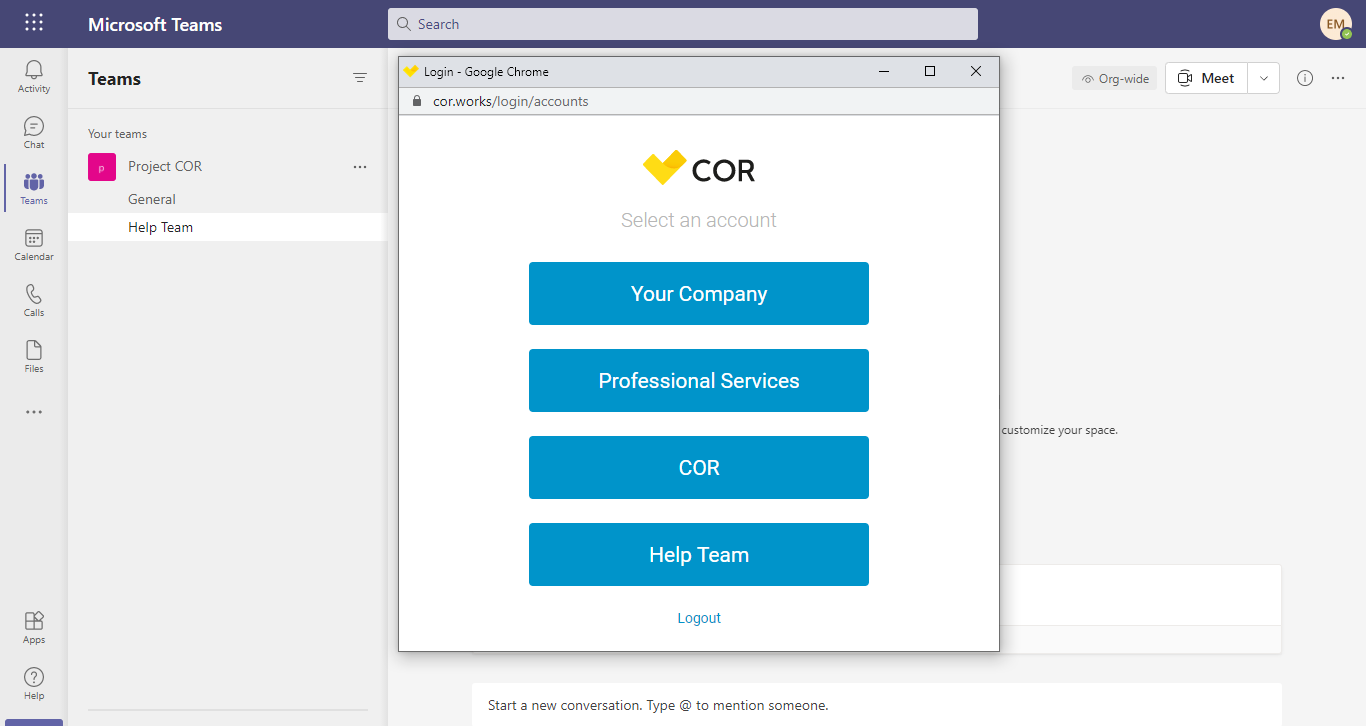
Task: Open Files in the left rail
Action: click(x=34, y=356)
